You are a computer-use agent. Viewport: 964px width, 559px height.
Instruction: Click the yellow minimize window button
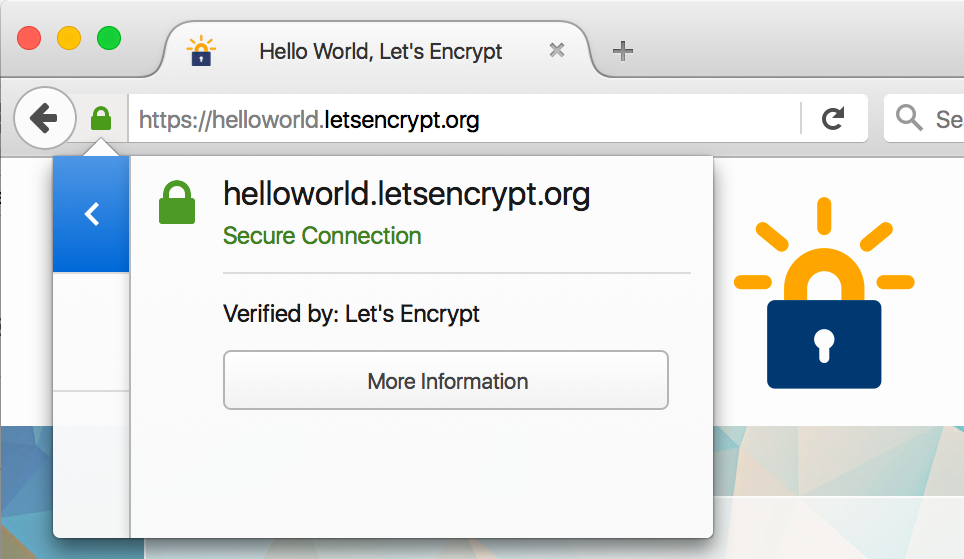[x=69, y=38]
